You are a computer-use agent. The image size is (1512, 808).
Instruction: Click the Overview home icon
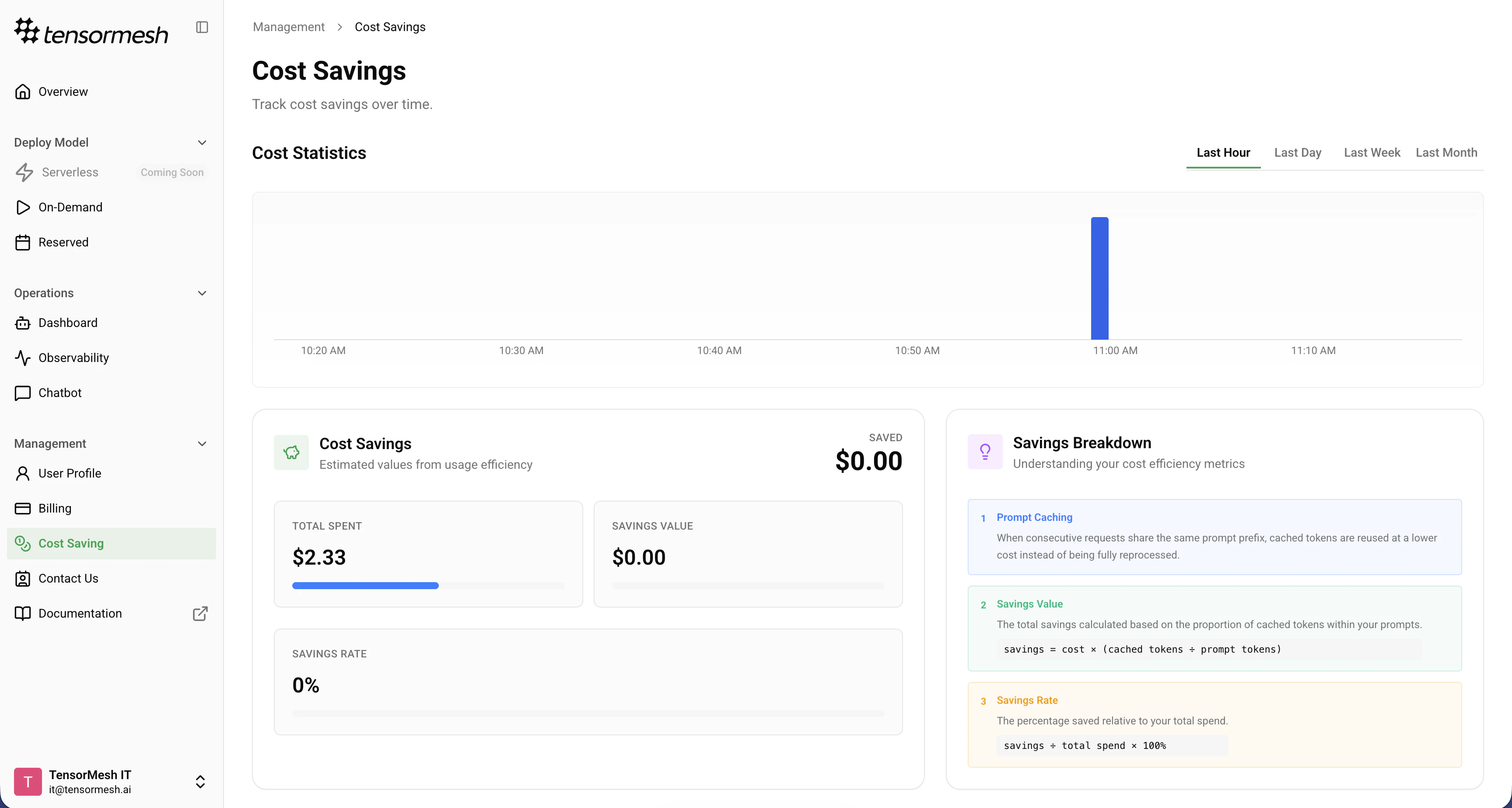pos(23,91)
